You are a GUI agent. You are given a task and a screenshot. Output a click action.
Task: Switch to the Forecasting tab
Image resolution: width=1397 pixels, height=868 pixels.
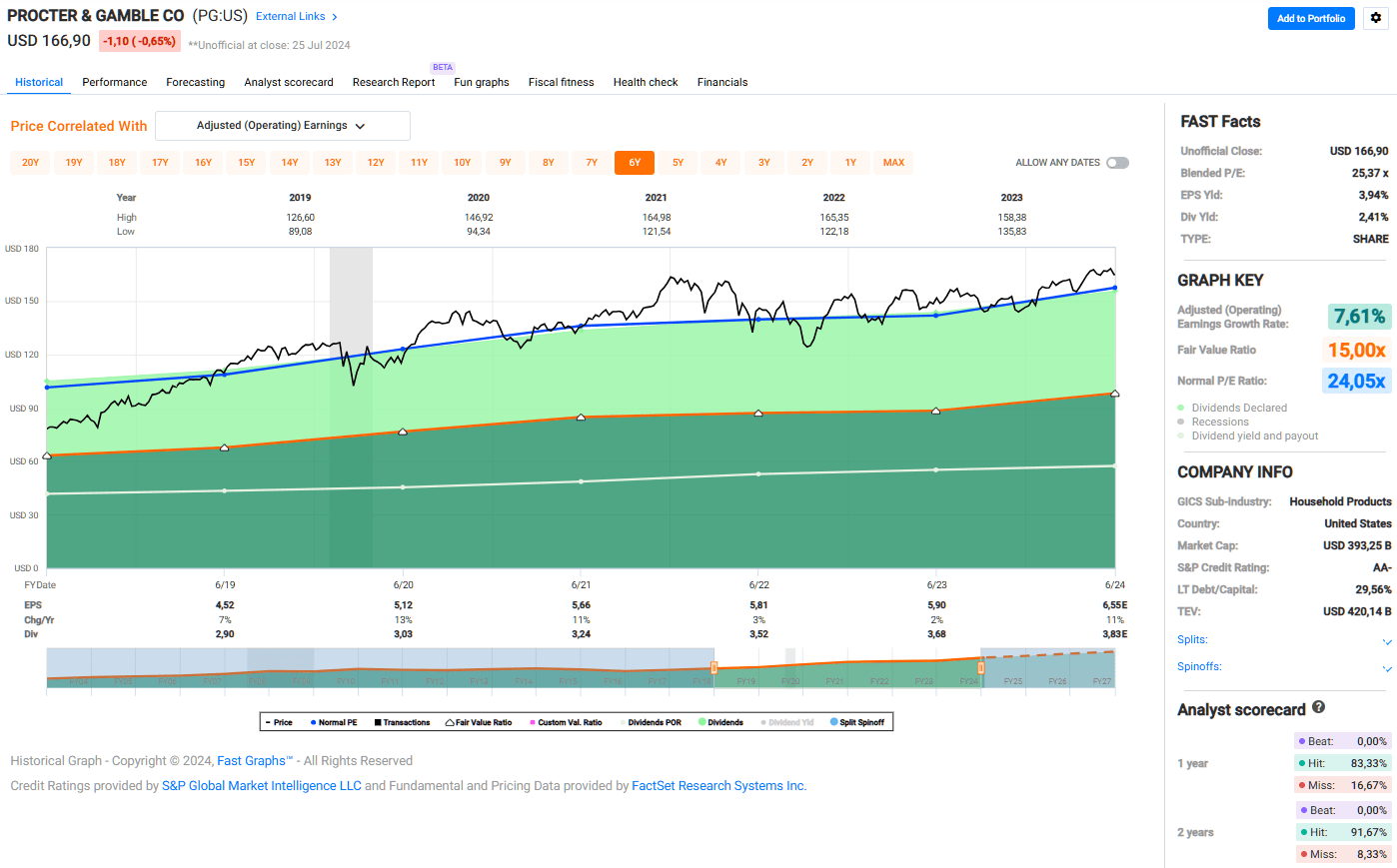(x=195, y=82)
